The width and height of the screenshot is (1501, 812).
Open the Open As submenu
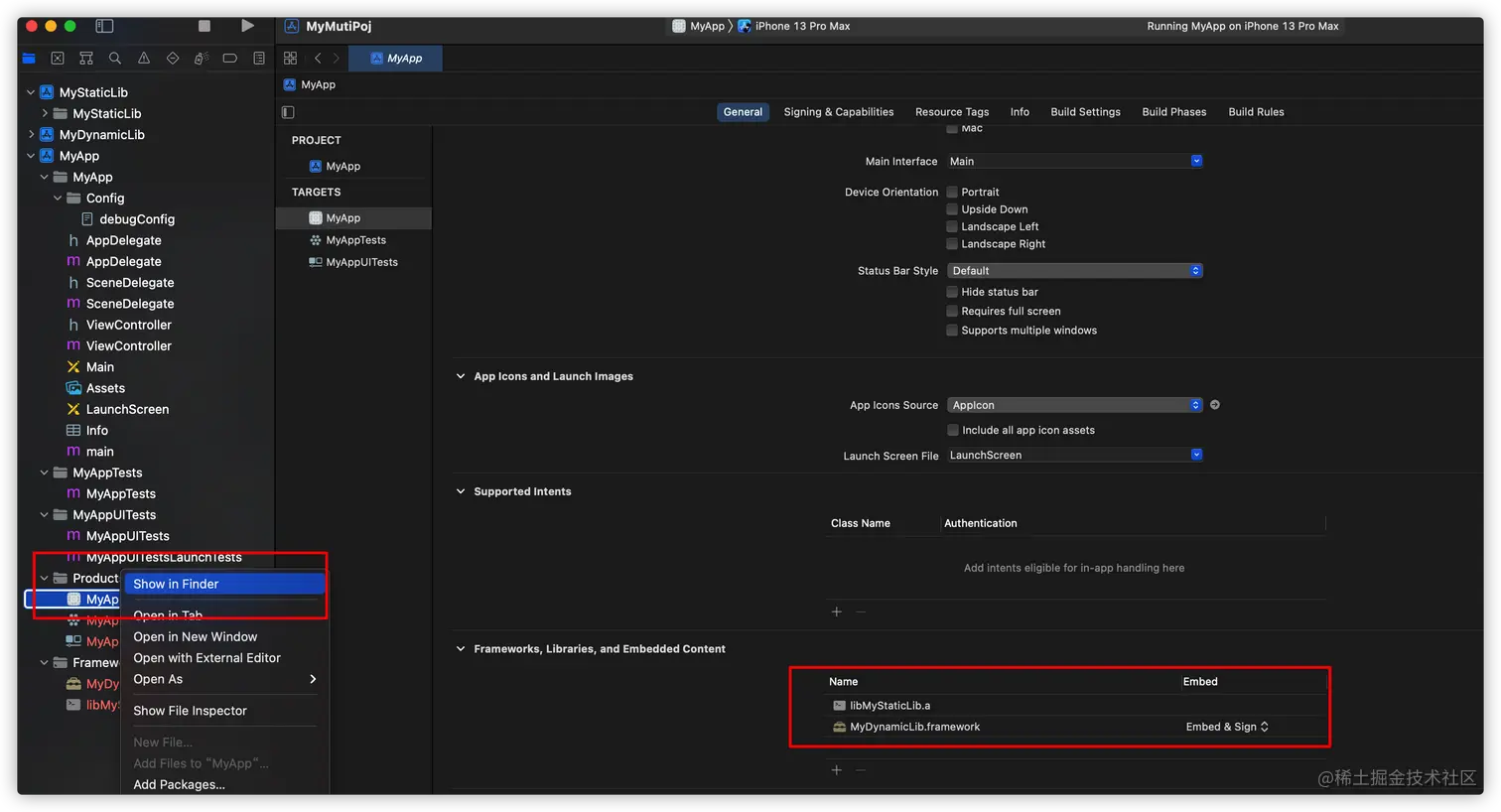tap(225, 679)
